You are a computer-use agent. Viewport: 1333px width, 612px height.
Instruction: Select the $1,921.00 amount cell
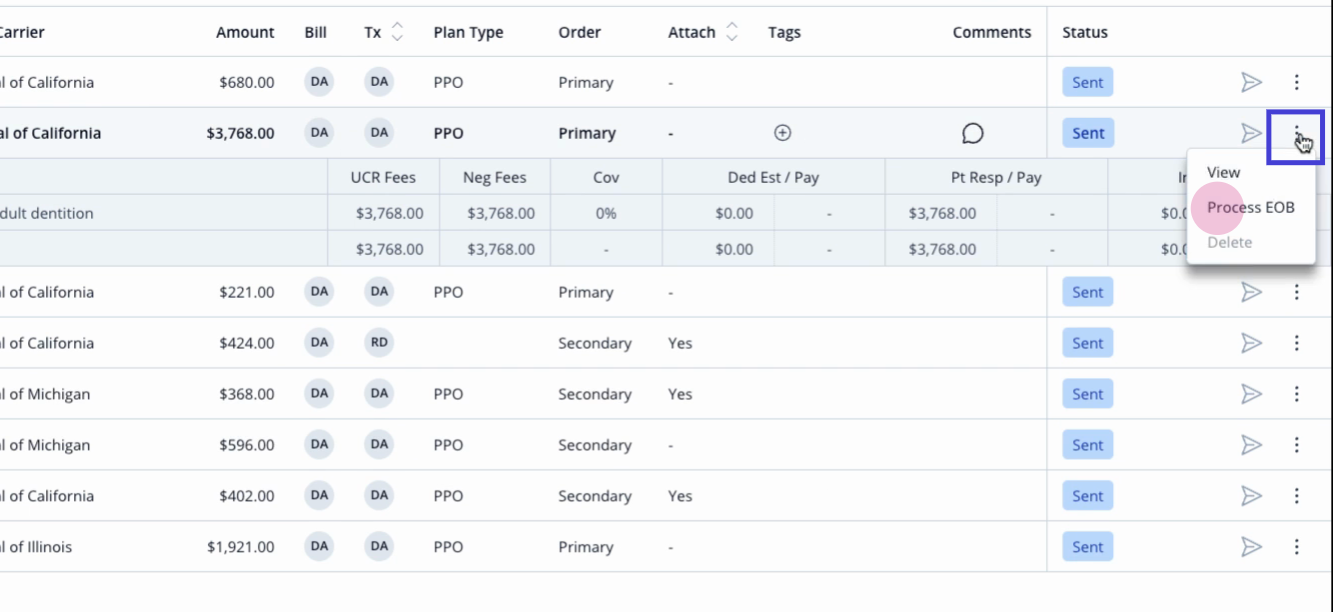point(241,547)
